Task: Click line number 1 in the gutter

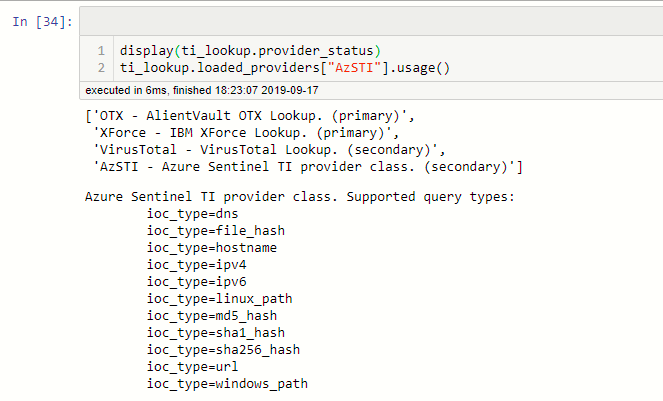Action: 103,50
